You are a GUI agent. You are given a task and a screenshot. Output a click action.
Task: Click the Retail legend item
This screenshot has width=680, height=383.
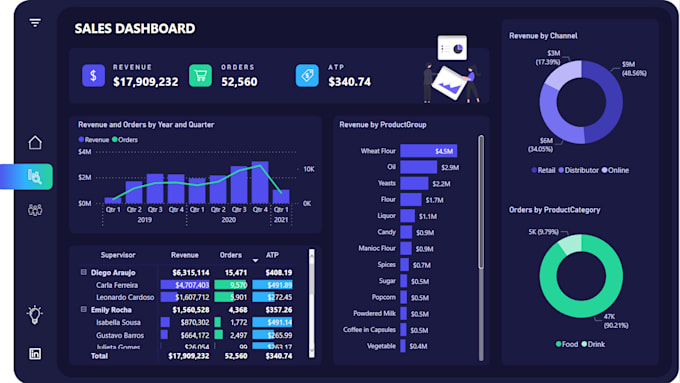click(543, 170)
